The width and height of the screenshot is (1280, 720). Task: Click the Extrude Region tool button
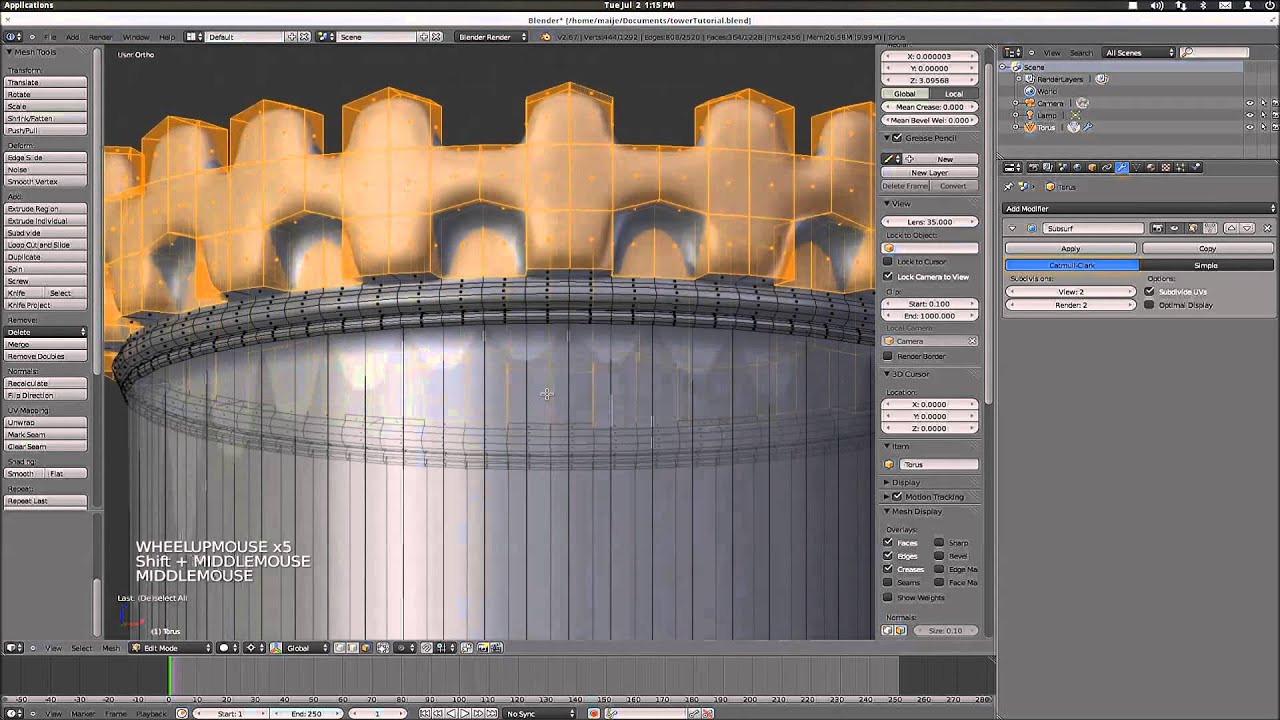click(x=46, y=209)
